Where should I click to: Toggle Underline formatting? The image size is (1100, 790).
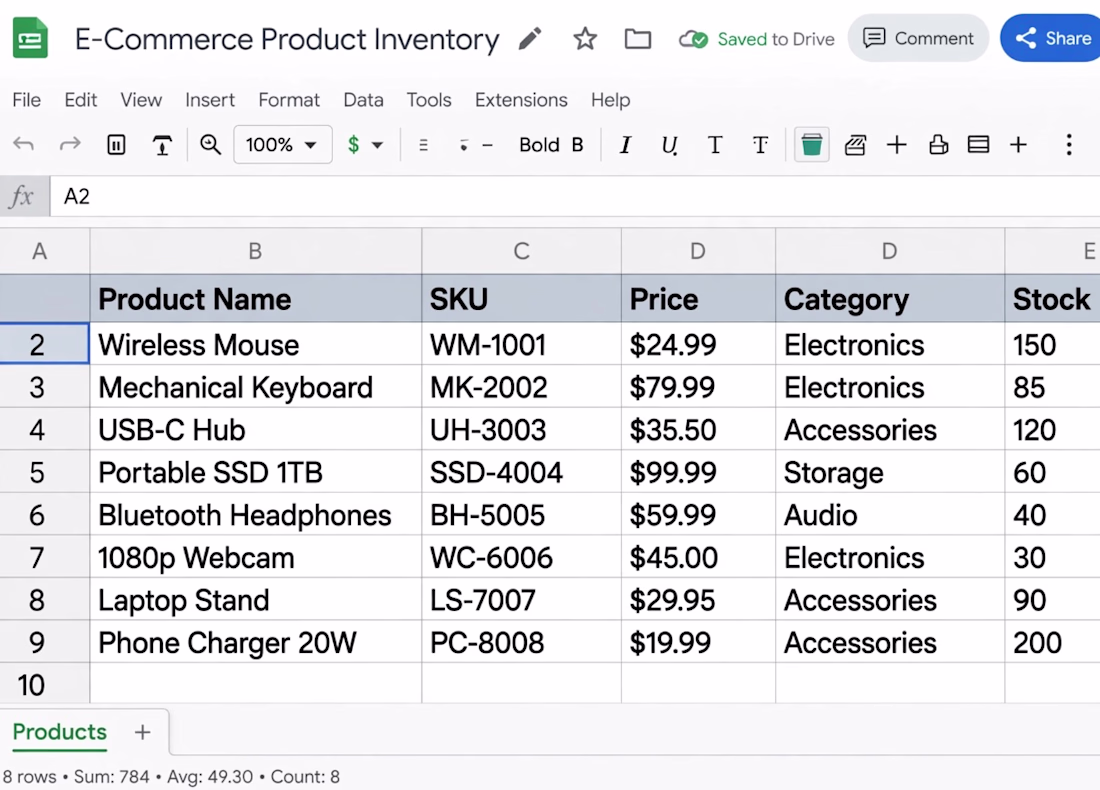click(669, 145)
